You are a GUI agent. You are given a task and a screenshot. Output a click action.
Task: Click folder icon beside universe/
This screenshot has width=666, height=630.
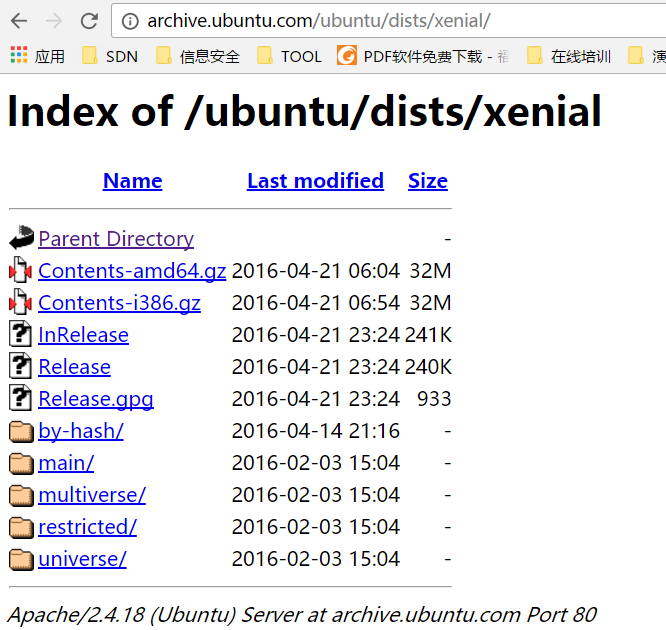click(21, 559)
